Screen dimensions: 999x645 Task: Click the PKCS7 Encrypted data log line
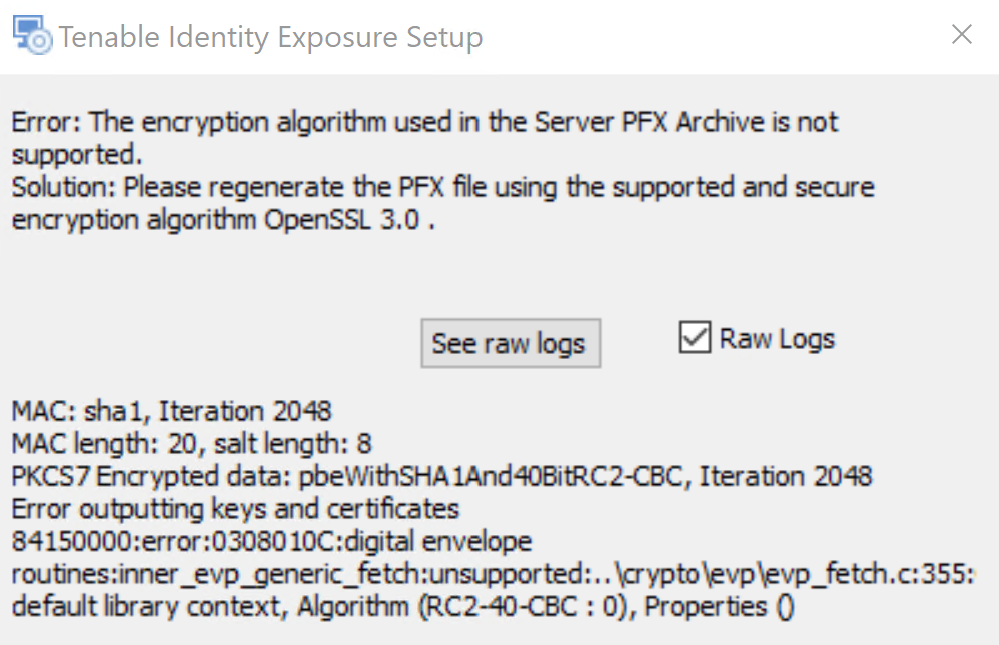(442, 476)
